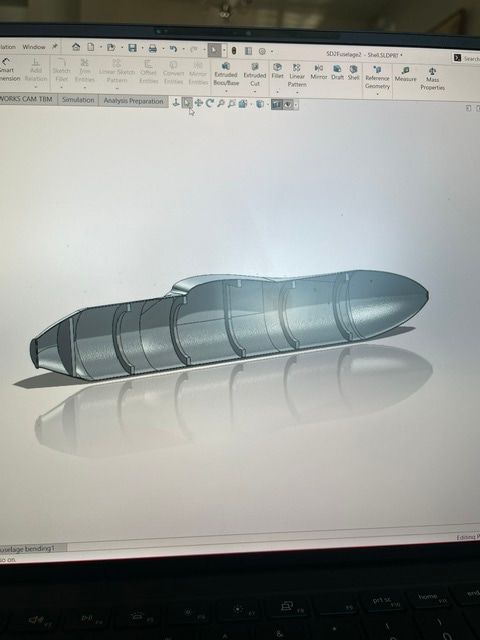The width and height of the screenshot is (480, 640).
Task: Launch the Measure tool
Action: pyautogui.click(x=405, y=74)
